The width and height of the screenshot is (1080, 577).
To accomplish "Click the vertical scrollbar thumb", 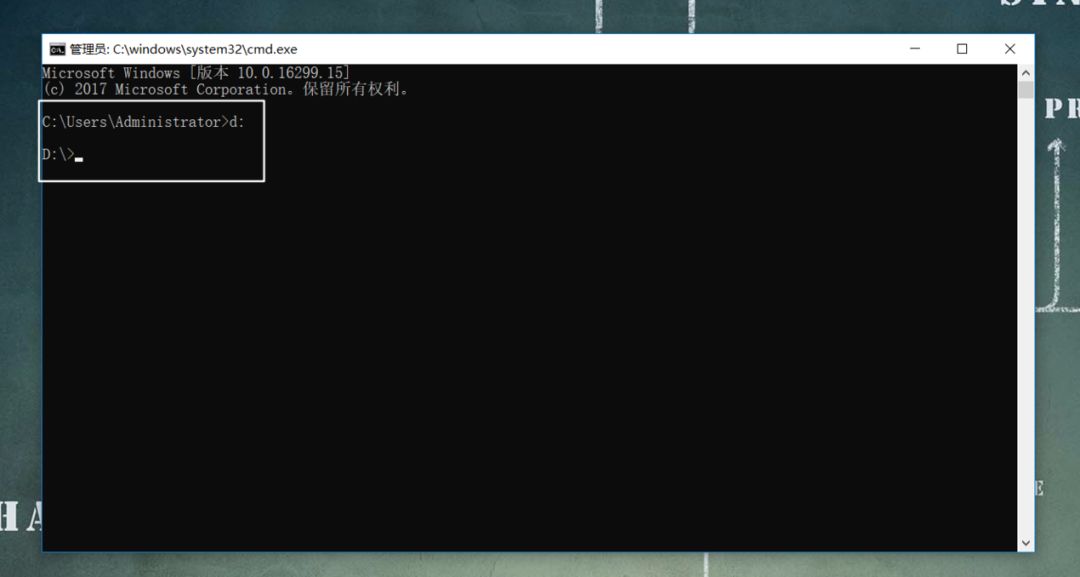I will (1026, 90).
